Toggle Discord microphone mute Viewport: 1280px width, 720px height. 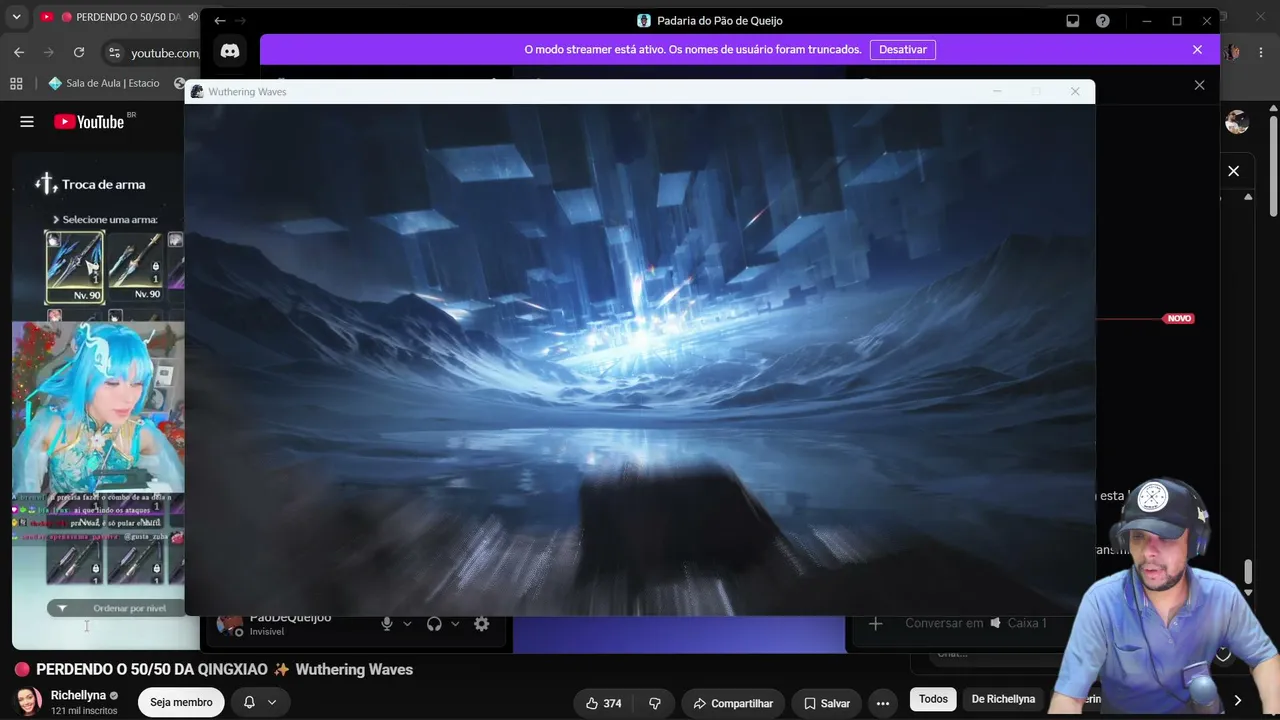pyautogui.click(x=387, y=624)
